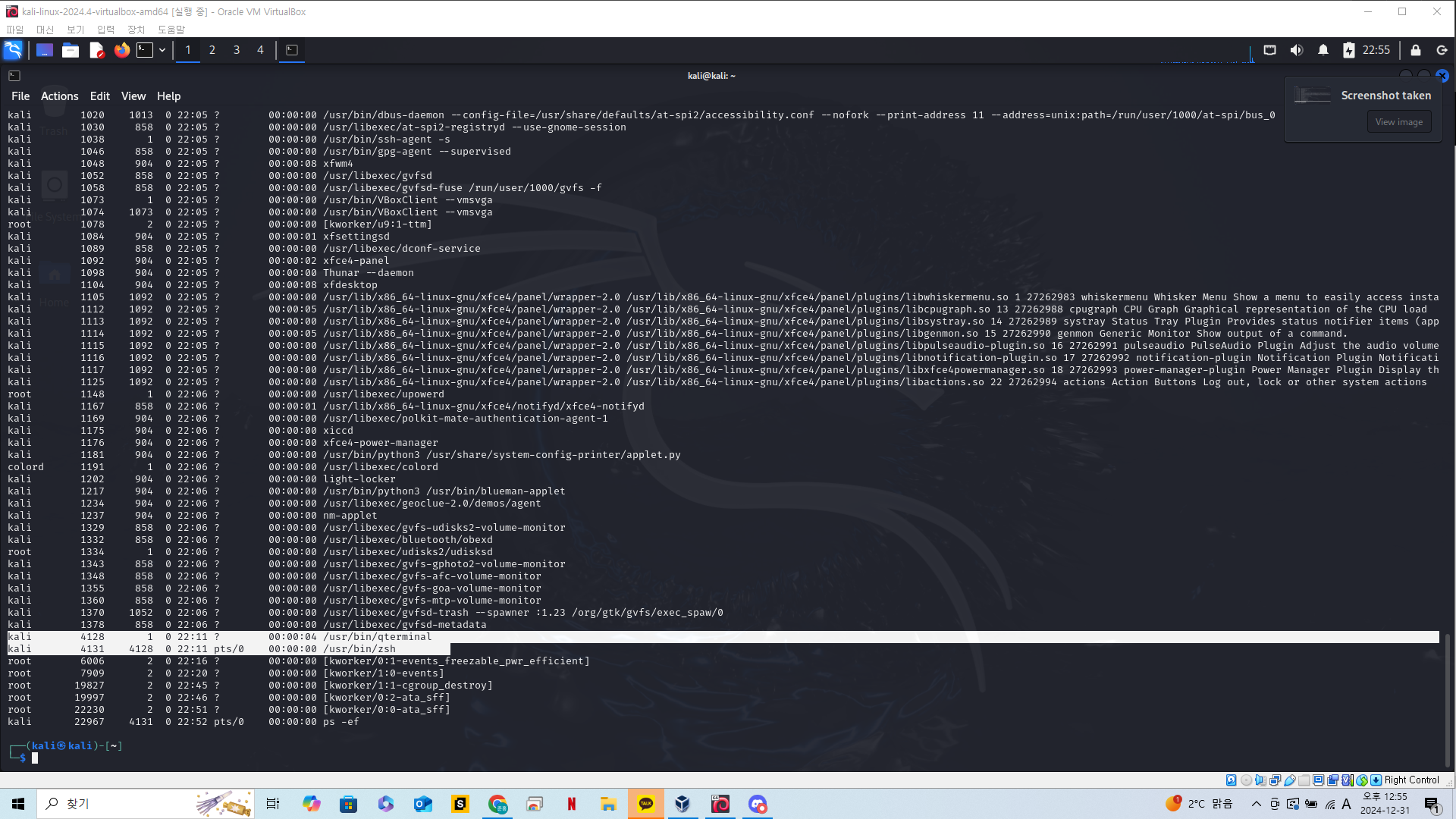Open the terminal Actions menu
The width and height of the screenshot is (1456, 819).
59,96
